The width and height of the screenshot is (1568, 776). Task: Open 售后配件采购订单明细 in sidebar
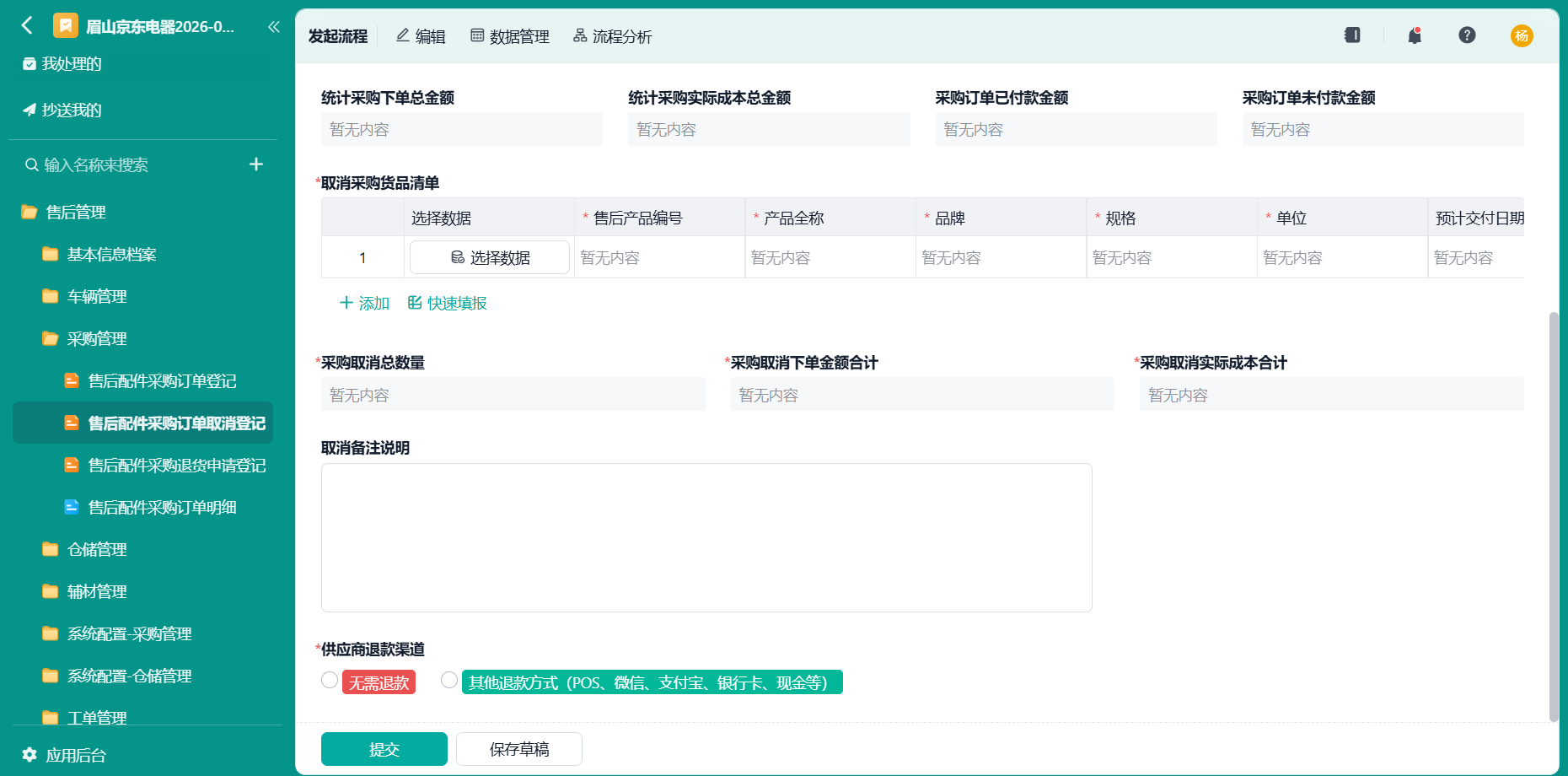(x=143, y=507)
